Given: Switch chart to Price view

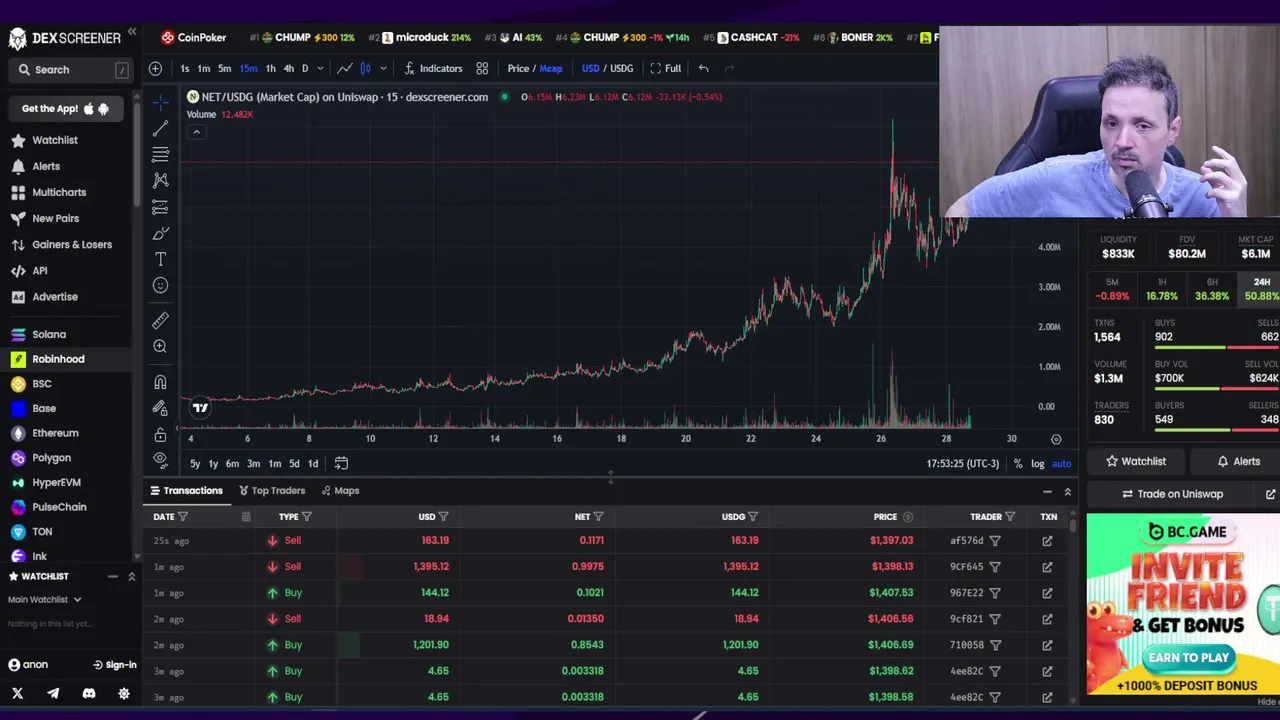Looking at the screenshot, I should [518, 68].
